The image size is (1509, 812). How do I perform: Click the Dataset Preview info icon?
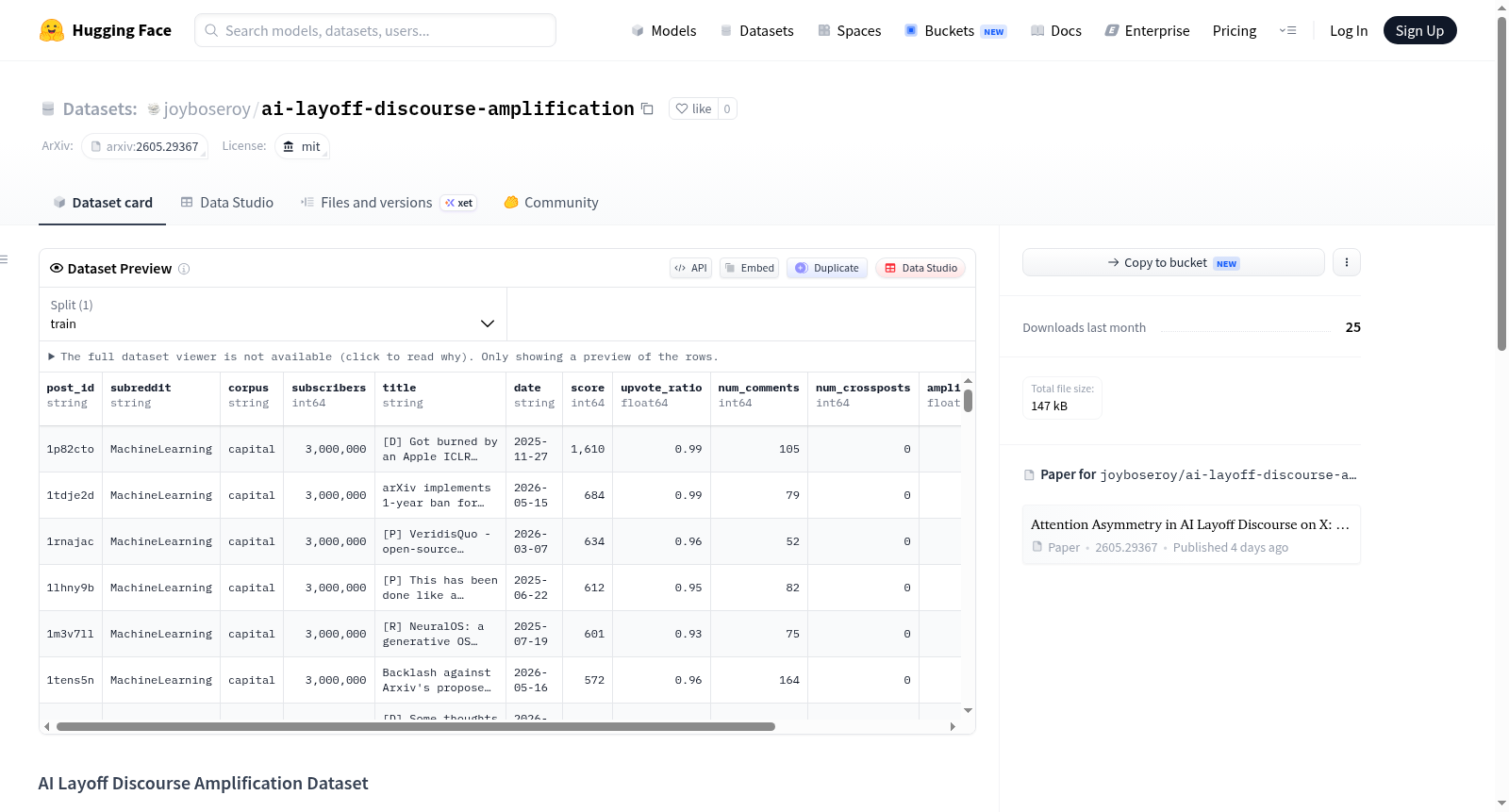(184, 269)
